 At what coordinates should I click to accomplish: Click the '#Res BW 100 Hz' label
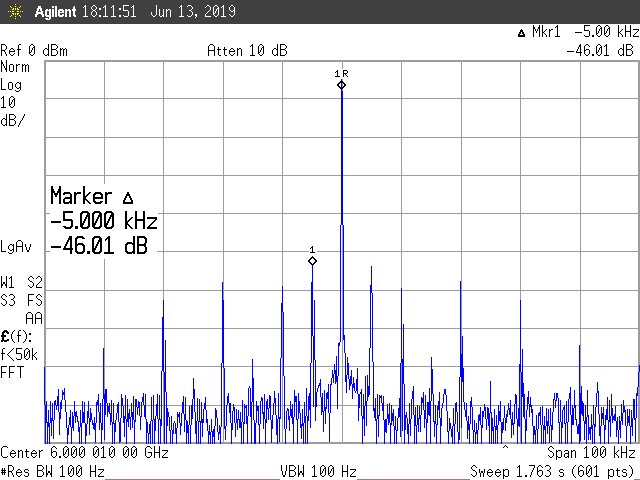click(x=52, y=471)
